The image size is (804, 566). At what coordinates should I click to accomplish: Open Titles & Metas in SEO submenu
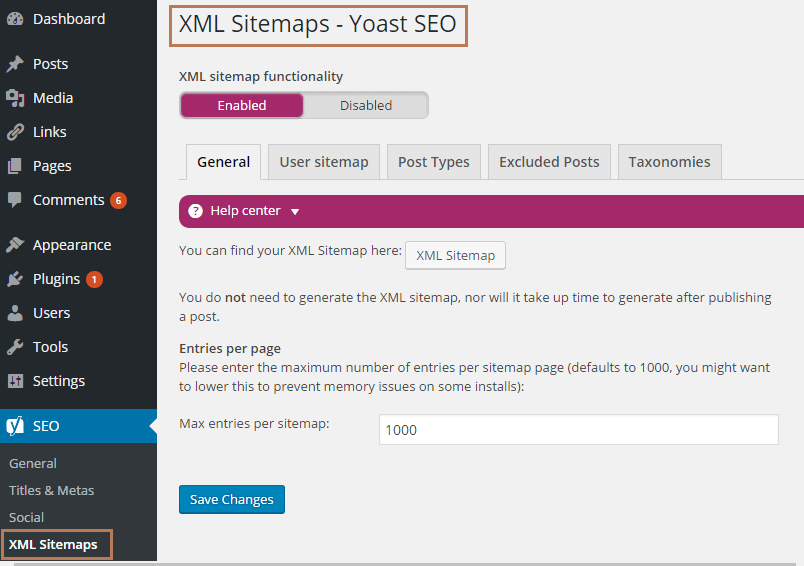click(51, 491)
